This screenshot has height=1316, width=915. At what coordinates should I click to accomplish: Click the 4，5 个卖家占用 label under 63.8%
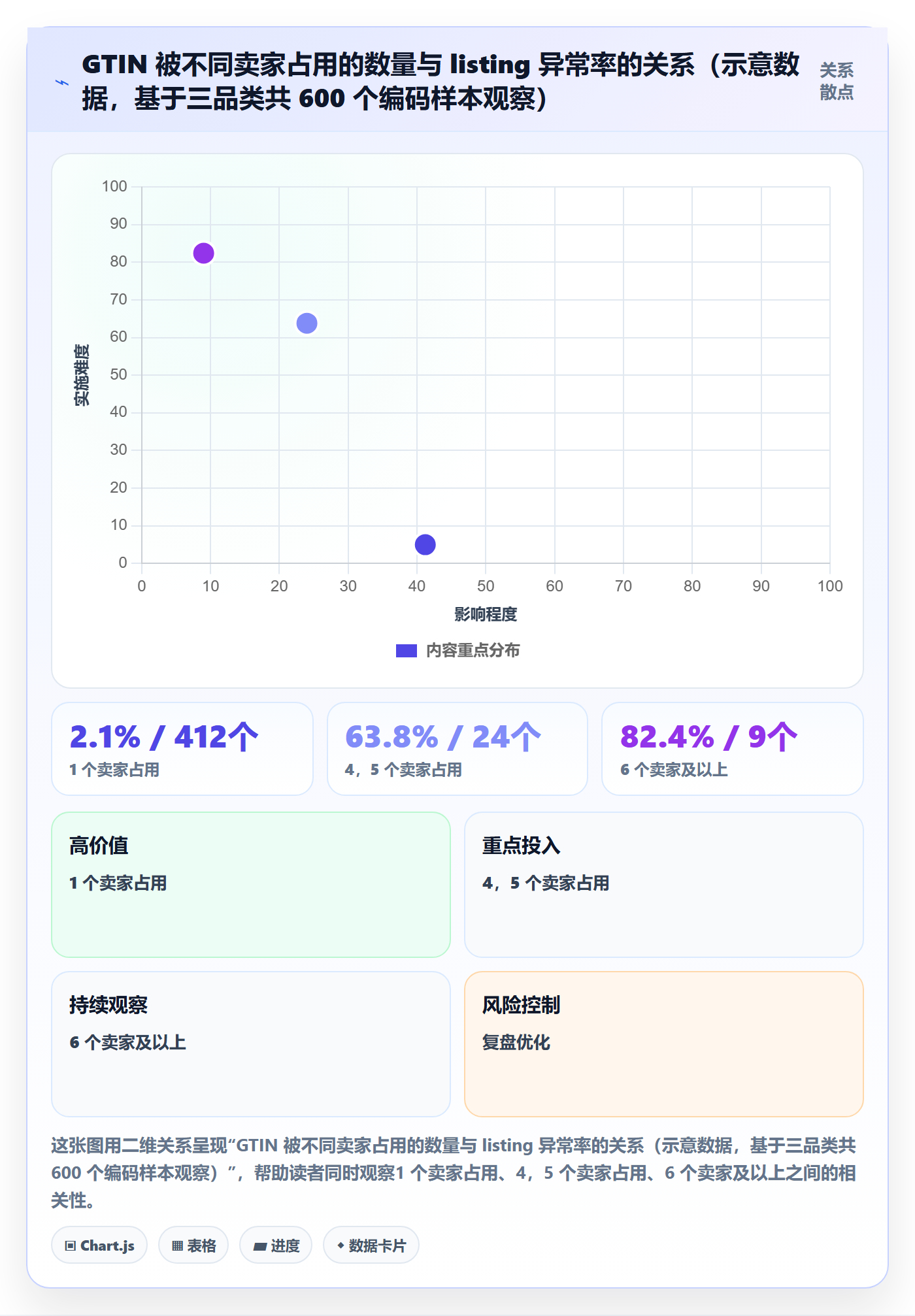[x=403, y=770]
